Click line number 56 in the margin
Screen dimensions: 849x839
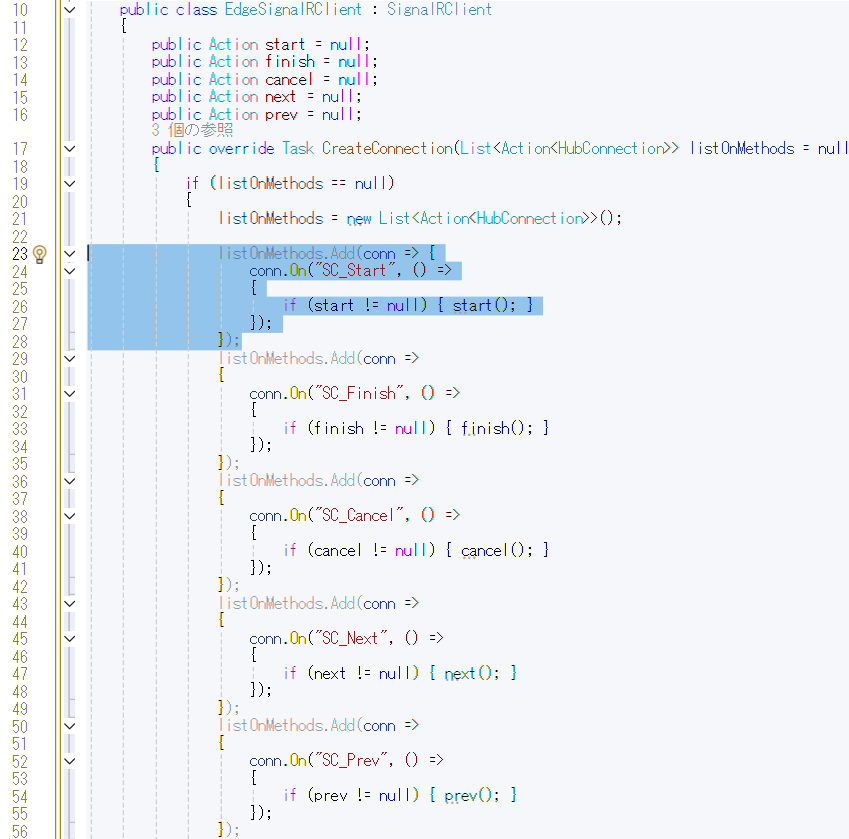(20, 831)
